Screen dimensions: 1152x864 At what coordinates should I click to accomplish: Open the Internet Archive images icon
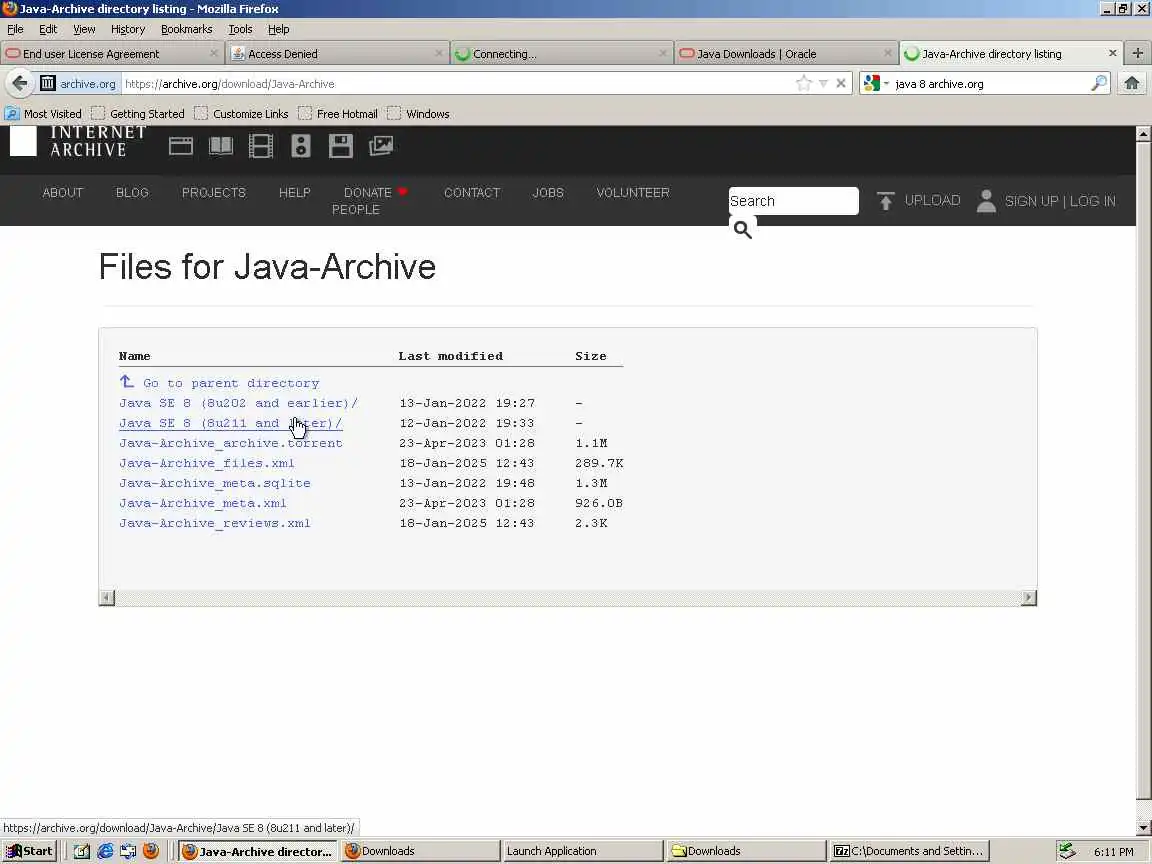point(381,146)
